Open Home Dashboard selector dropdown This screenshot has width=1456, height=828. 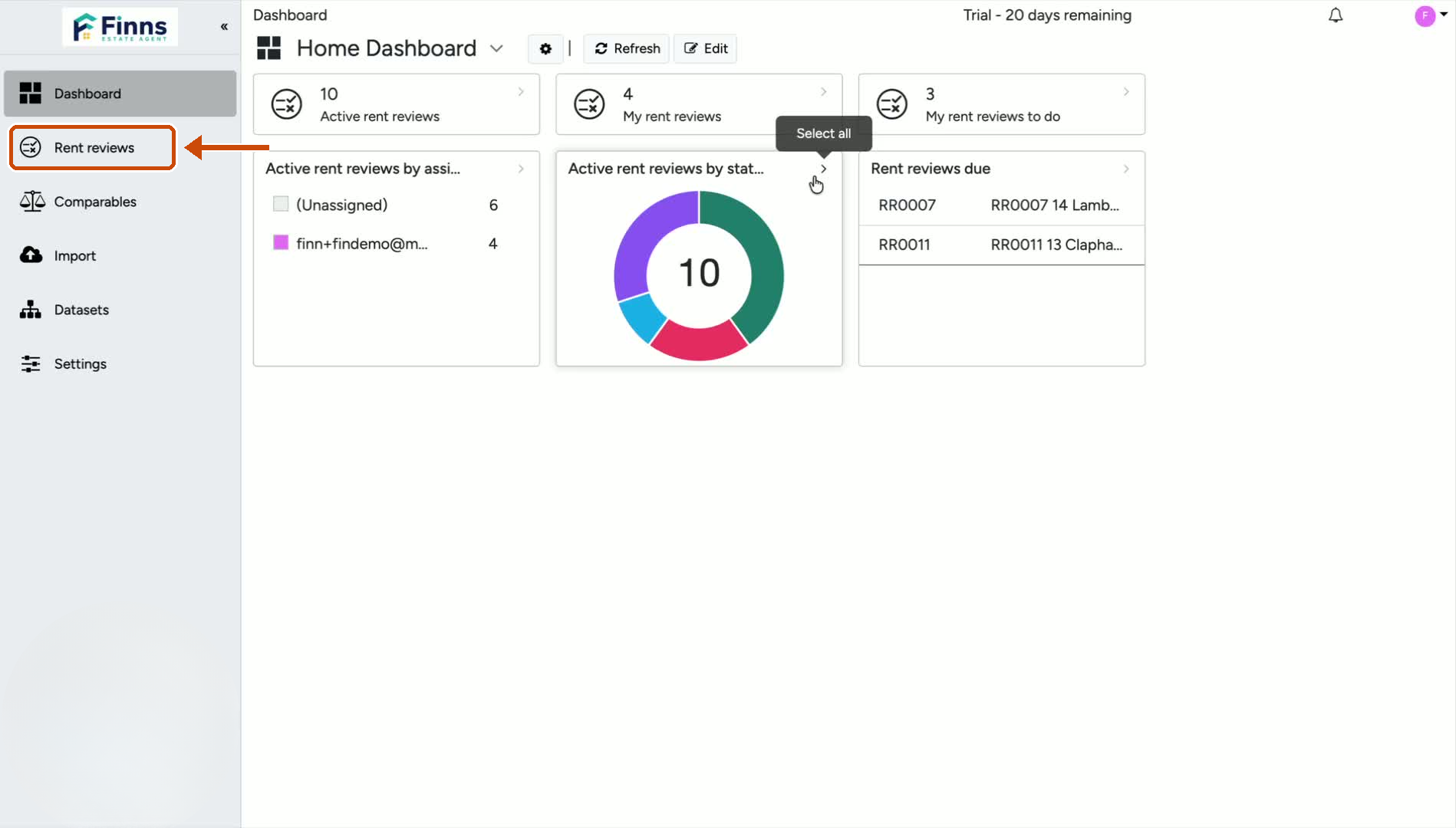coord(496,48)
